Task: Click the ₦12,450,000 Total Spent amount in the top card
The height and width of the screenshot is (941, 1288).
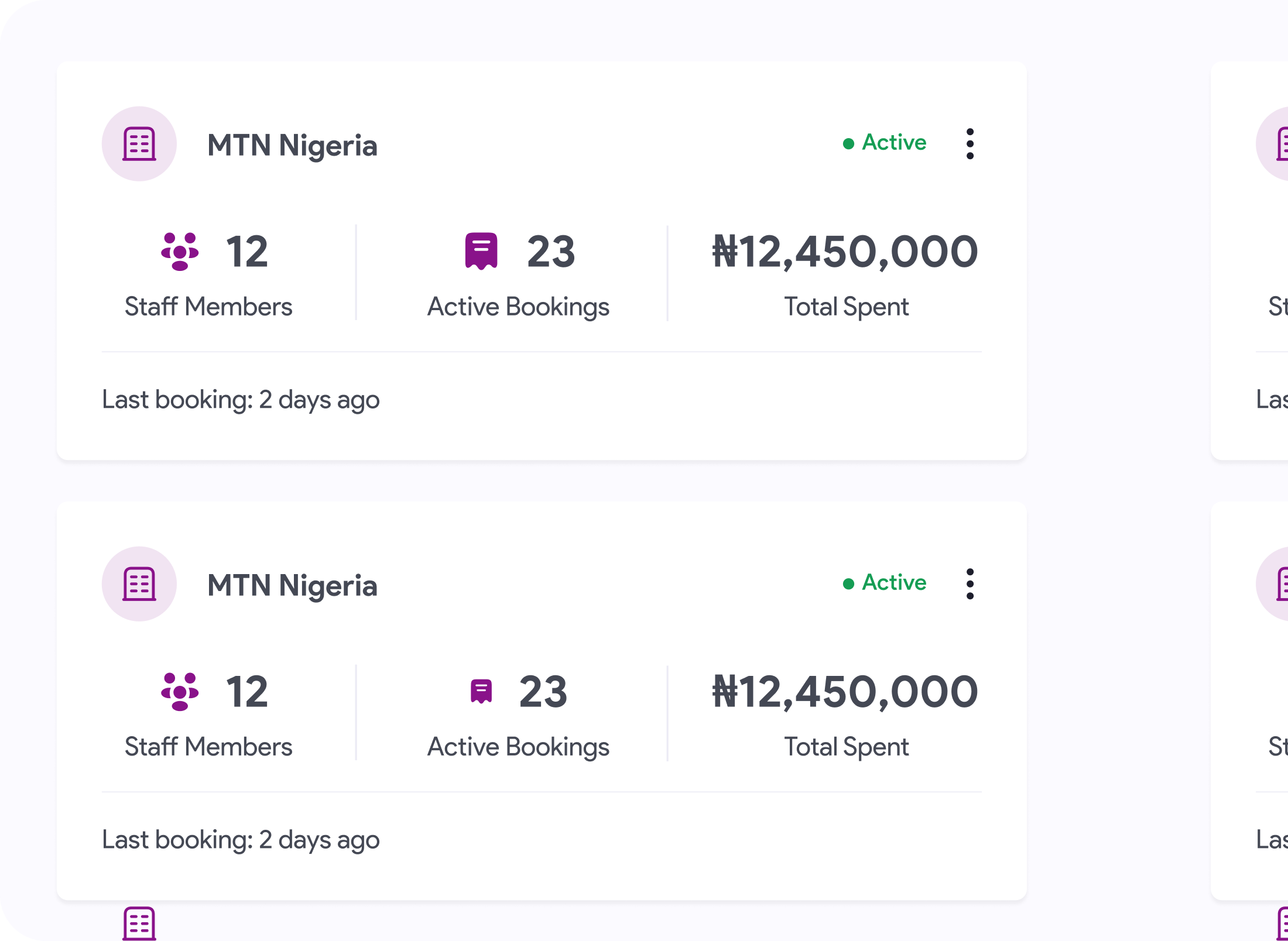Action: click(845, 252)
